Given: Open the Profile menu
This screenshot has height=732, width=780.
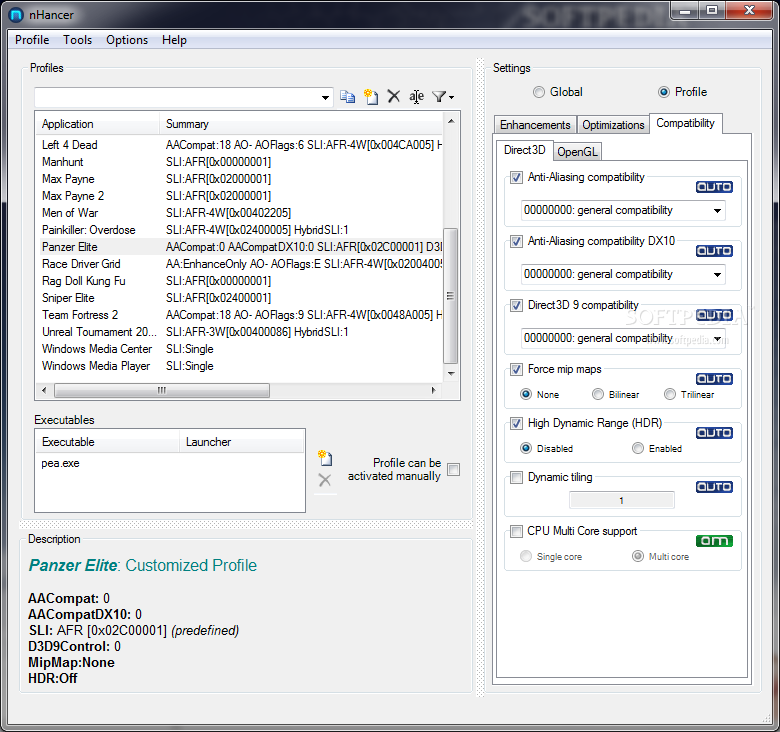Looking at the screenshot, I should click(32, 40).
